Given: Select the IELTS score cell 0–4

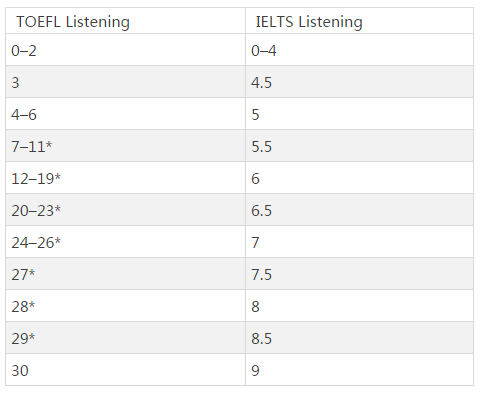Looking at the screenshot, I should (x=359, y=50).
